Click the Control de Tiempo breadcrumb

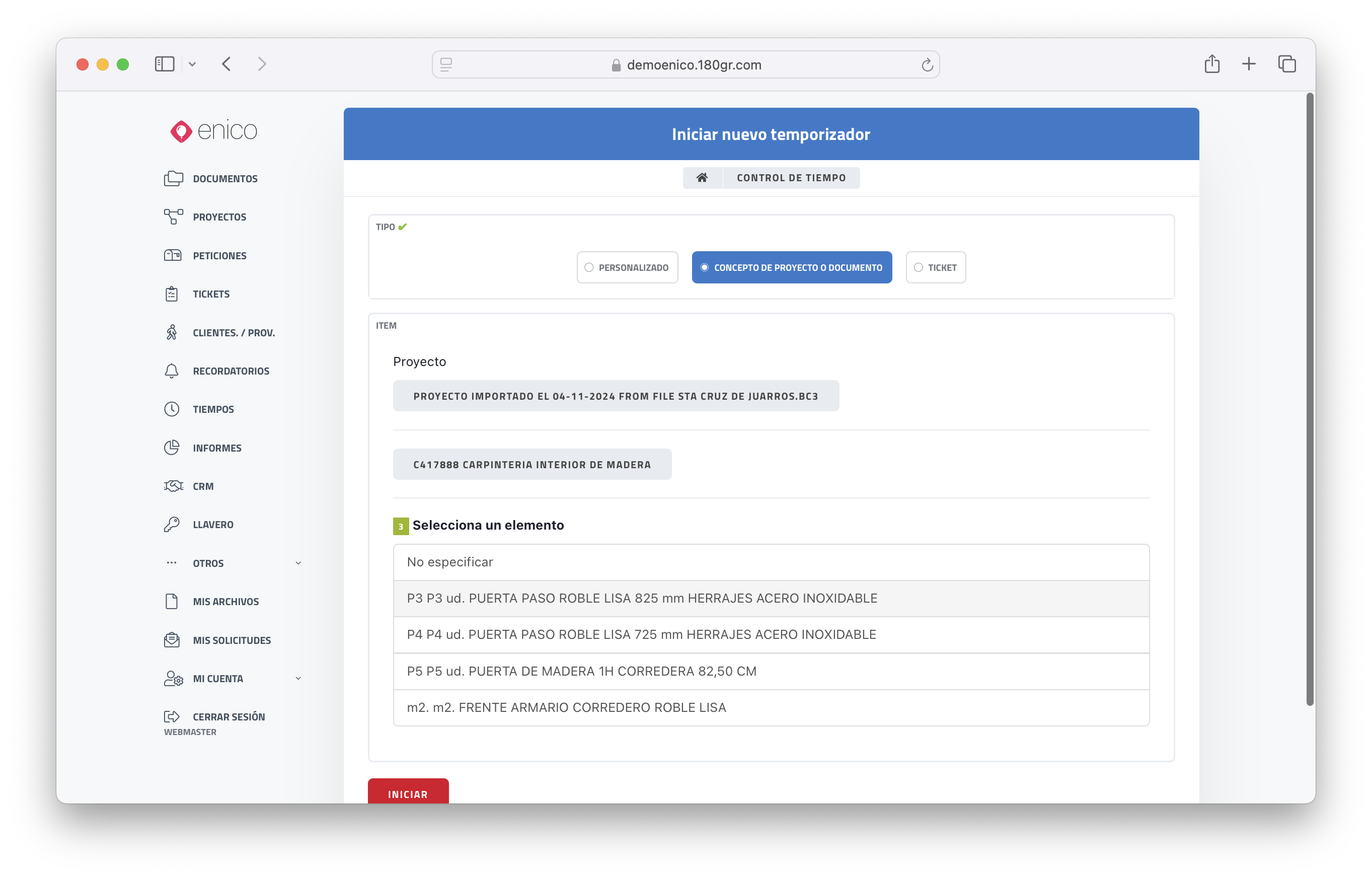(791, 178)
